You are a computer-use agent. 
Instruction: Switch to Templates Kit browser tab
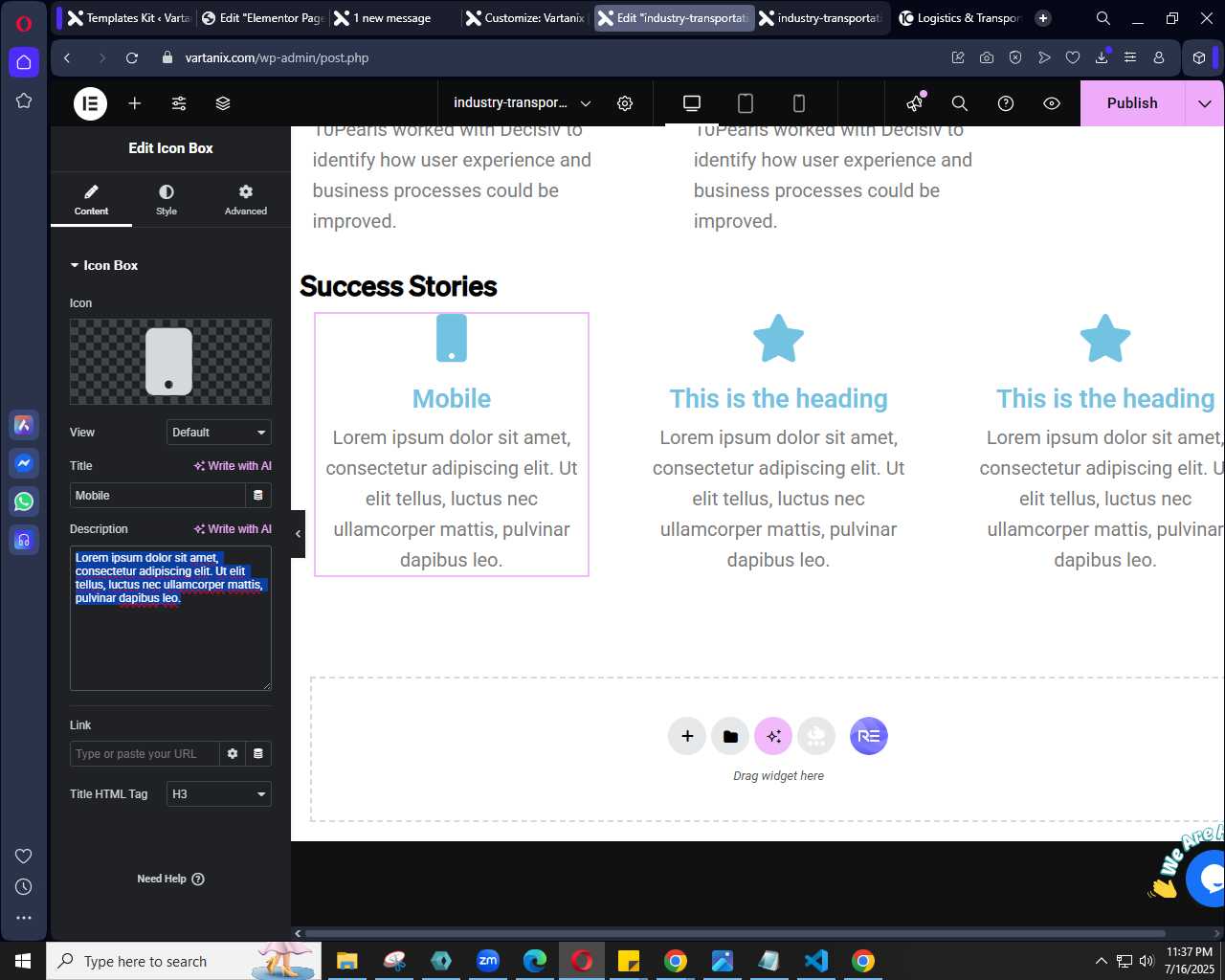(130, 18)
